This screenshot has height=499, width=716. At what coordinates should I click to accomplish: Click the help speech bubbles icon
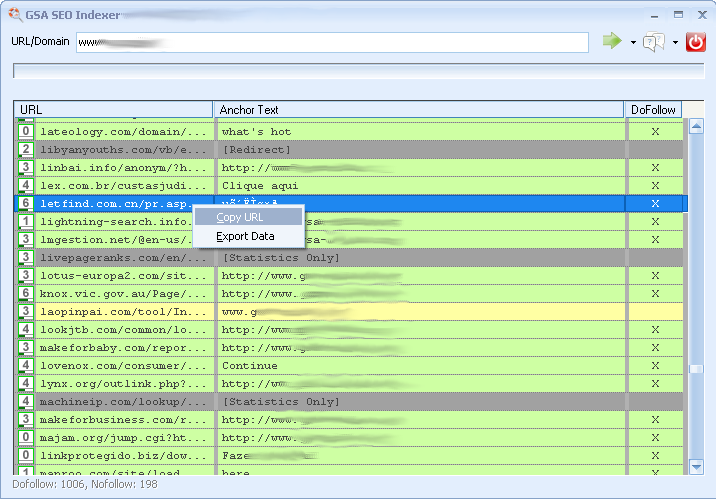tap(654, 42)
